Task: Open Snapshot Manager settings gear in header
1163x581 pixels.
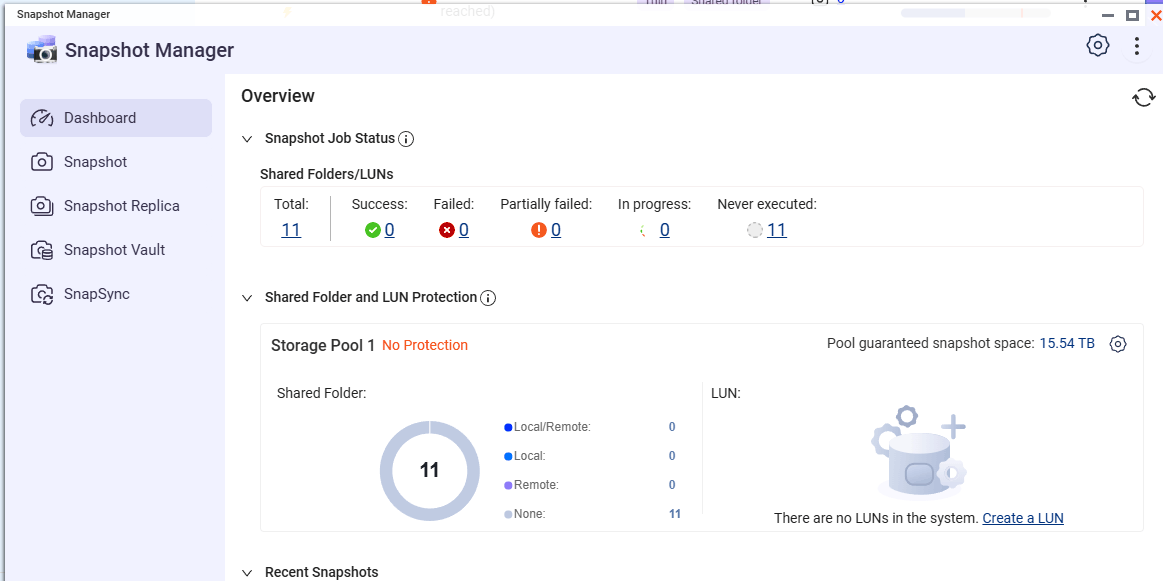Action: pyautogui.click(x=1098, y=45)
